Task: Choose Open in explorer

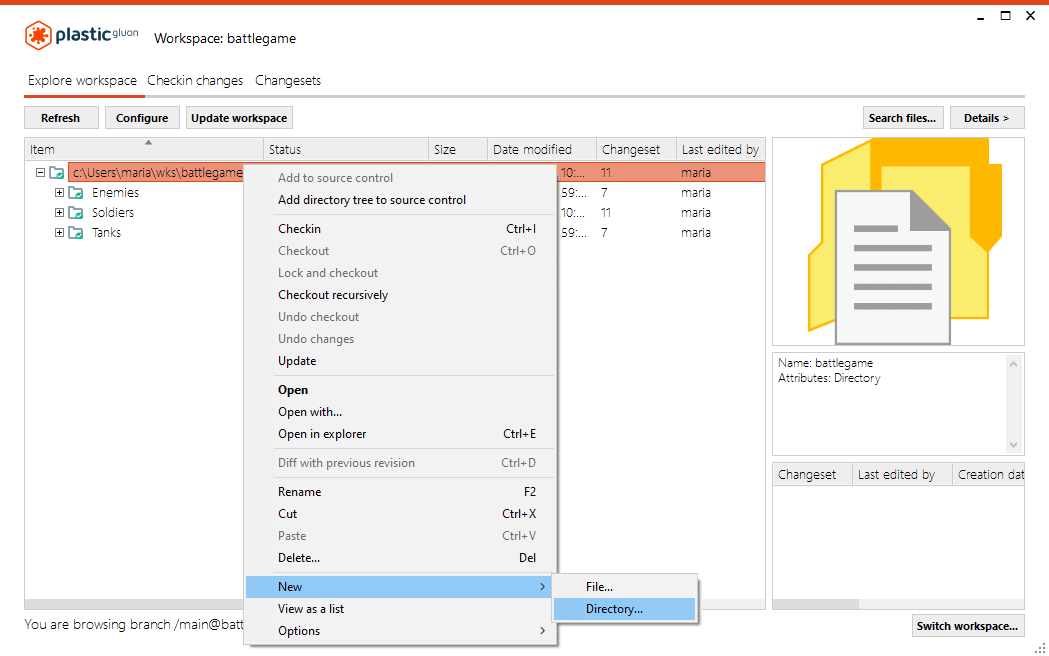Action: (x=401, y=434)
